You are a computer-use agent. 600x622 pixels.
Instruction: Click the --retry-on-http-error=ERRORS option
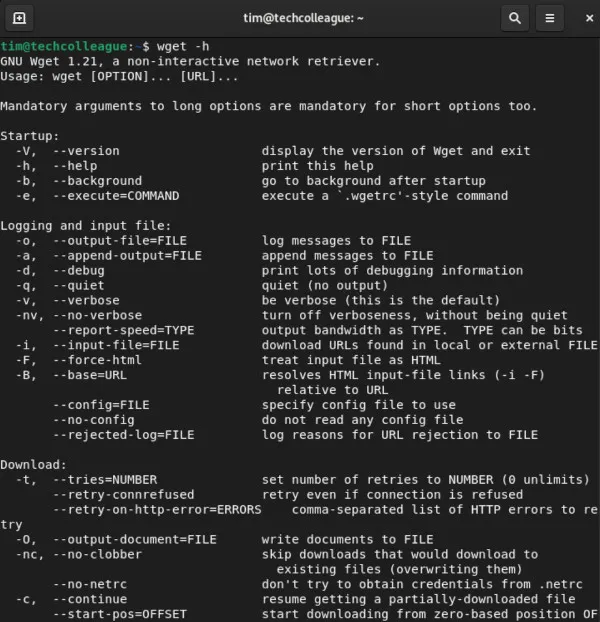pos(157,510)
